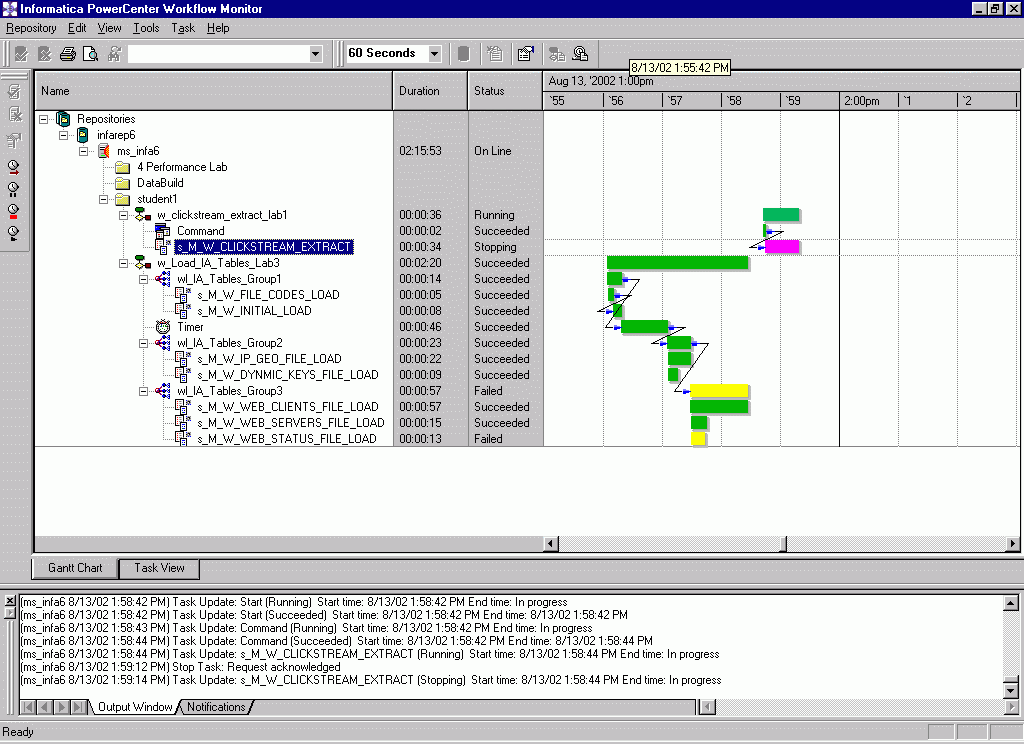Click the Timer task clock icon
Screen dimensions: 1024x744
point(163,327)
